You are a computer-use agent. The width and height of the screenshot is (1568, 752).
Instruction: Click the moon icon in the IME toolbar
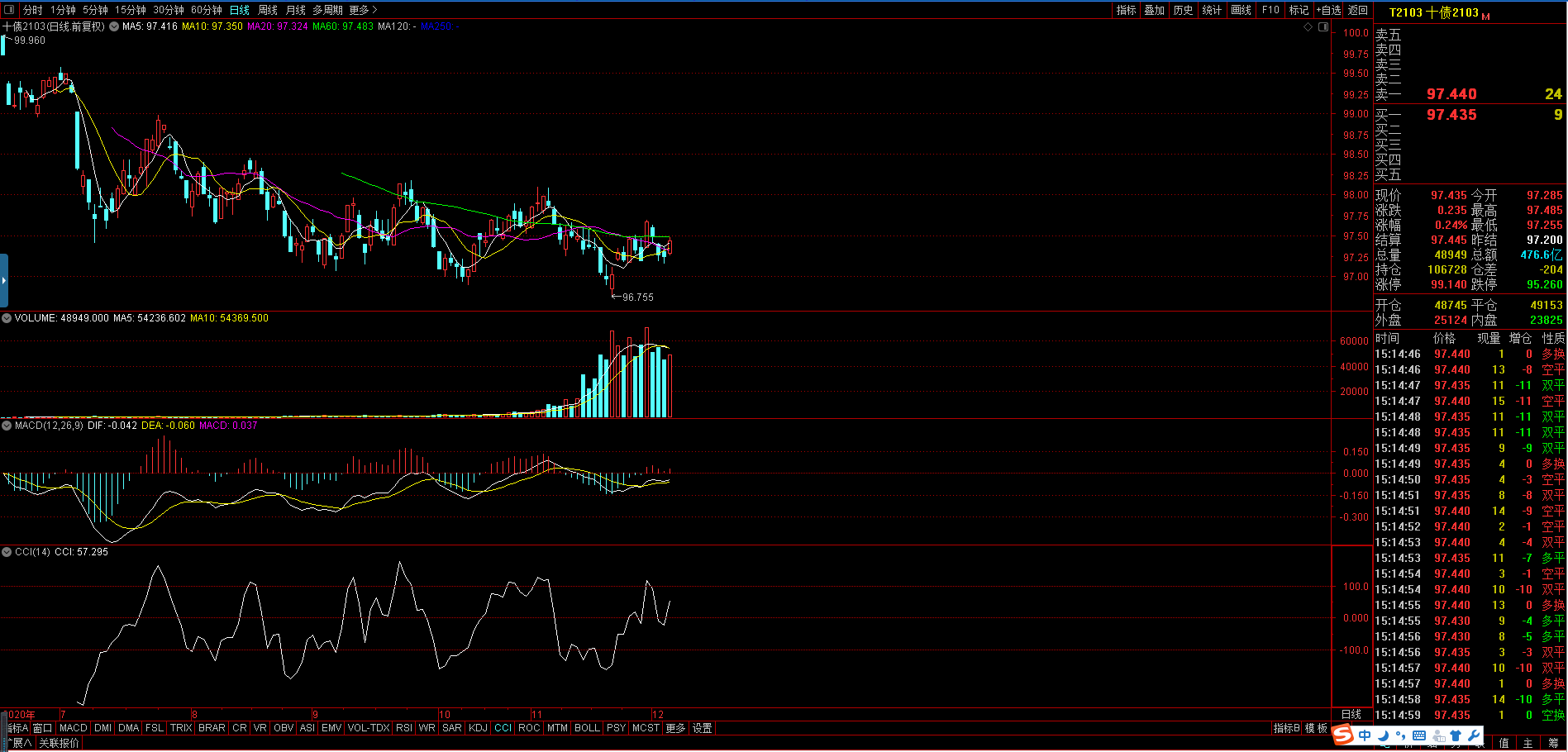pos(1383,735)
